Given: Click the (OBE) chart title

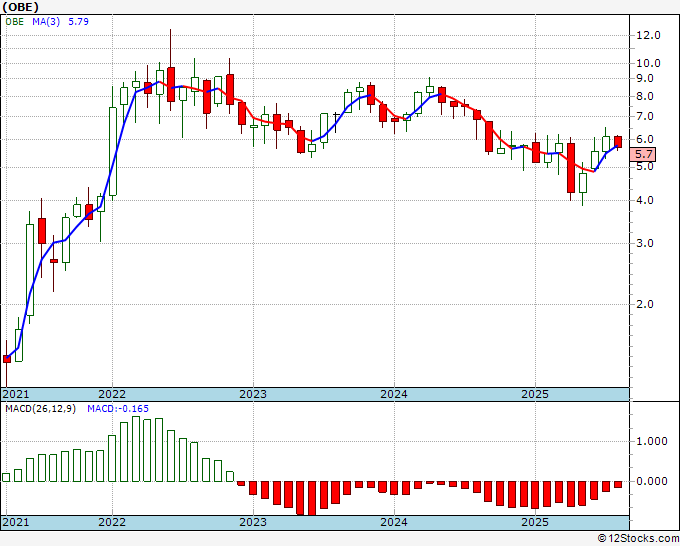Looking at the screenshot, I should tap(20, 7).
